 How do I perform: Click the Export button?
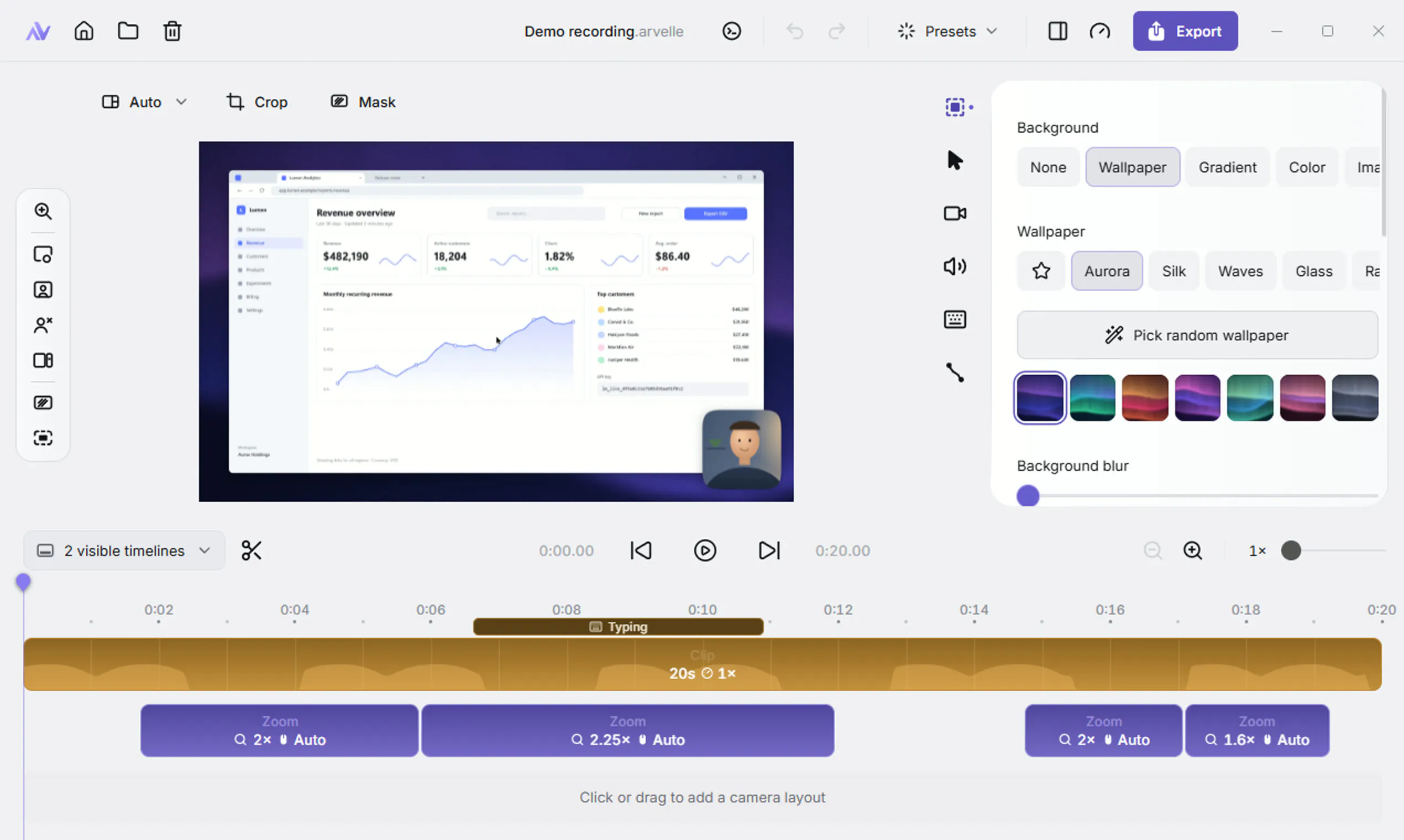[x=1185, y=31]
